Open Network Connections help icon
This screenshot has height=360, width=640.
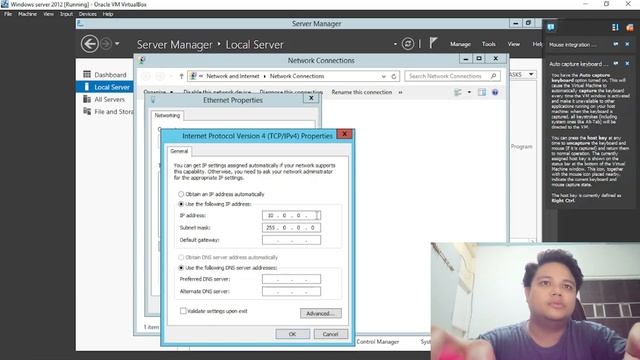click(x=495, y=92)
